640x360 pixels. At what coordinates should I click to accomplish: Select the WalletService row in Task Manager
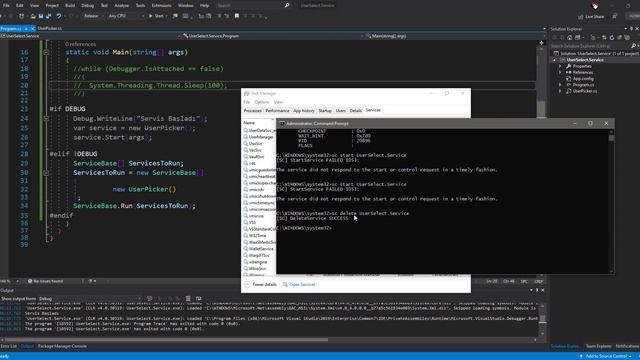click(260, 249)
